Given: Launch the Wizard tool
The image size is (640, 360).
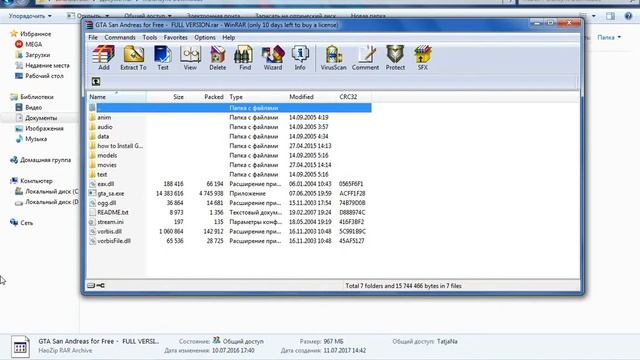Looking at the screenshot, I should coord(273,58).
